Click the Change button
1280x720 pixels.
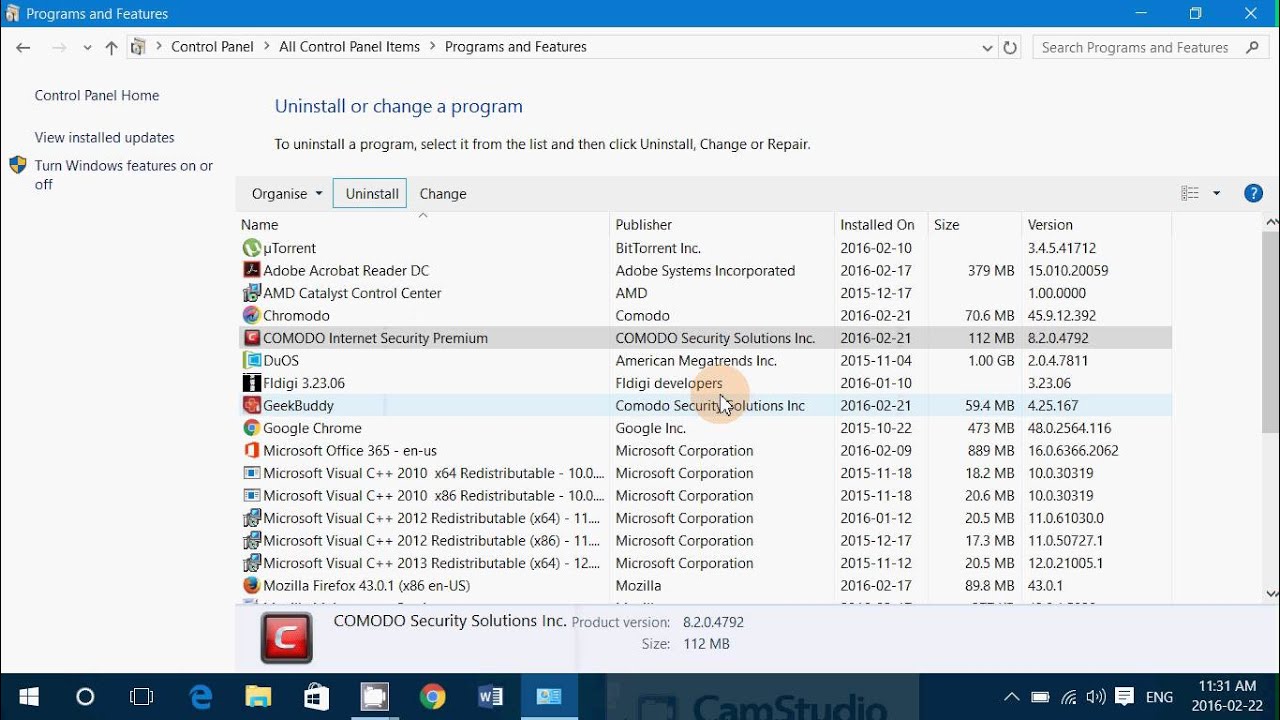point(443,194)
